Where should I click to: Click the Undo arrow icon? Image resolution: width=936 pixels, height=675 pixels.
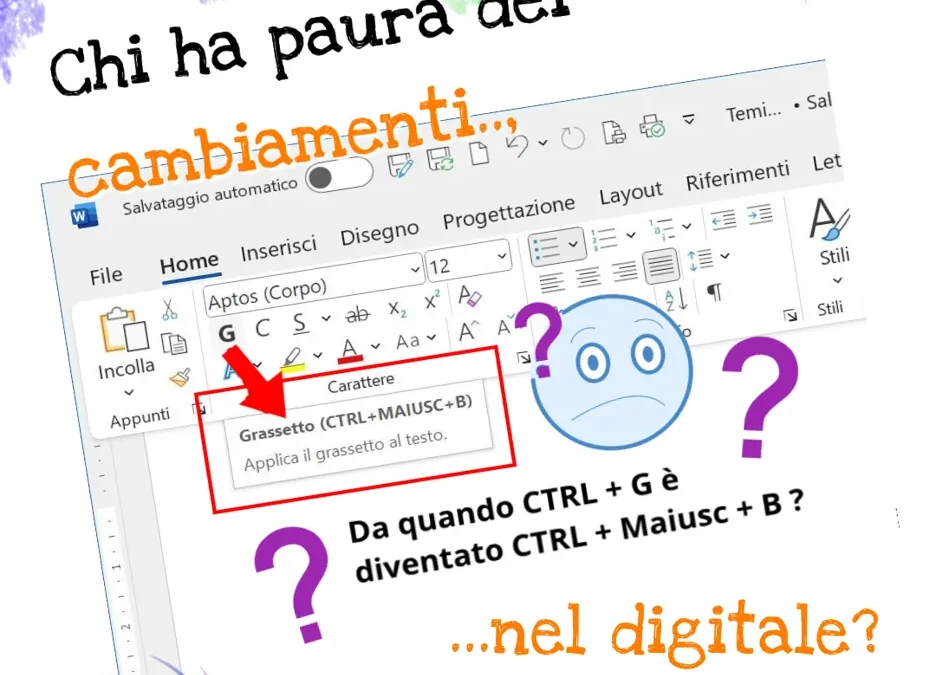pos(517,146)
